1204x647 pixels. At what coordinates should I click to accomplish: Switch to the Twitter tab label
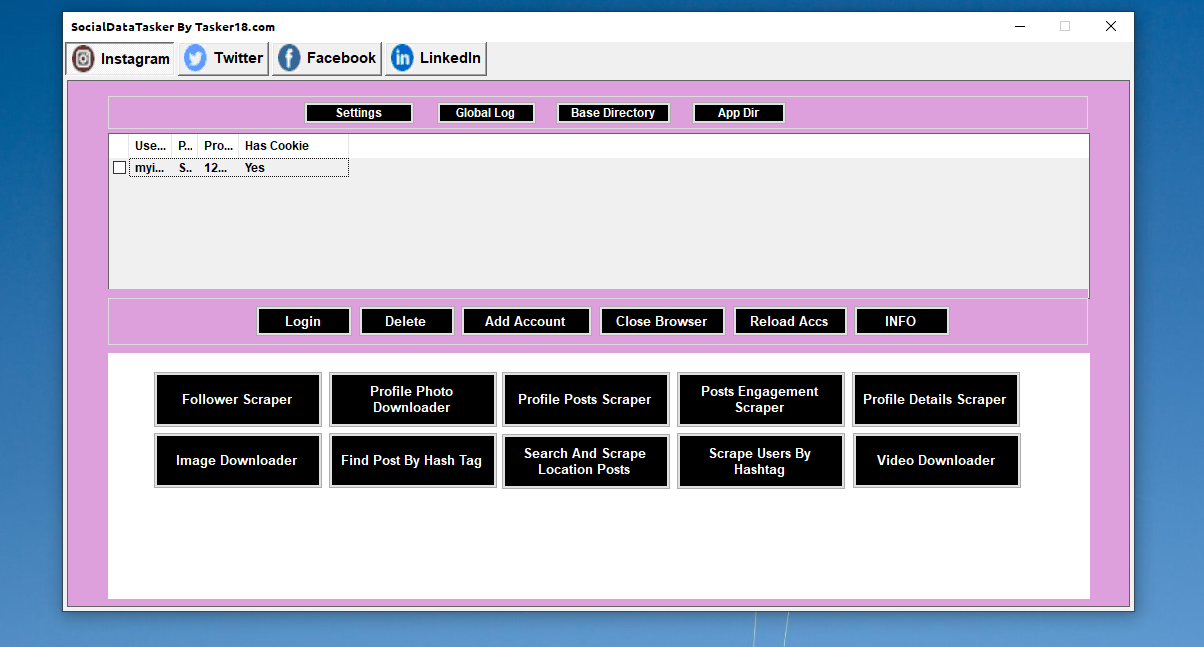239,58
